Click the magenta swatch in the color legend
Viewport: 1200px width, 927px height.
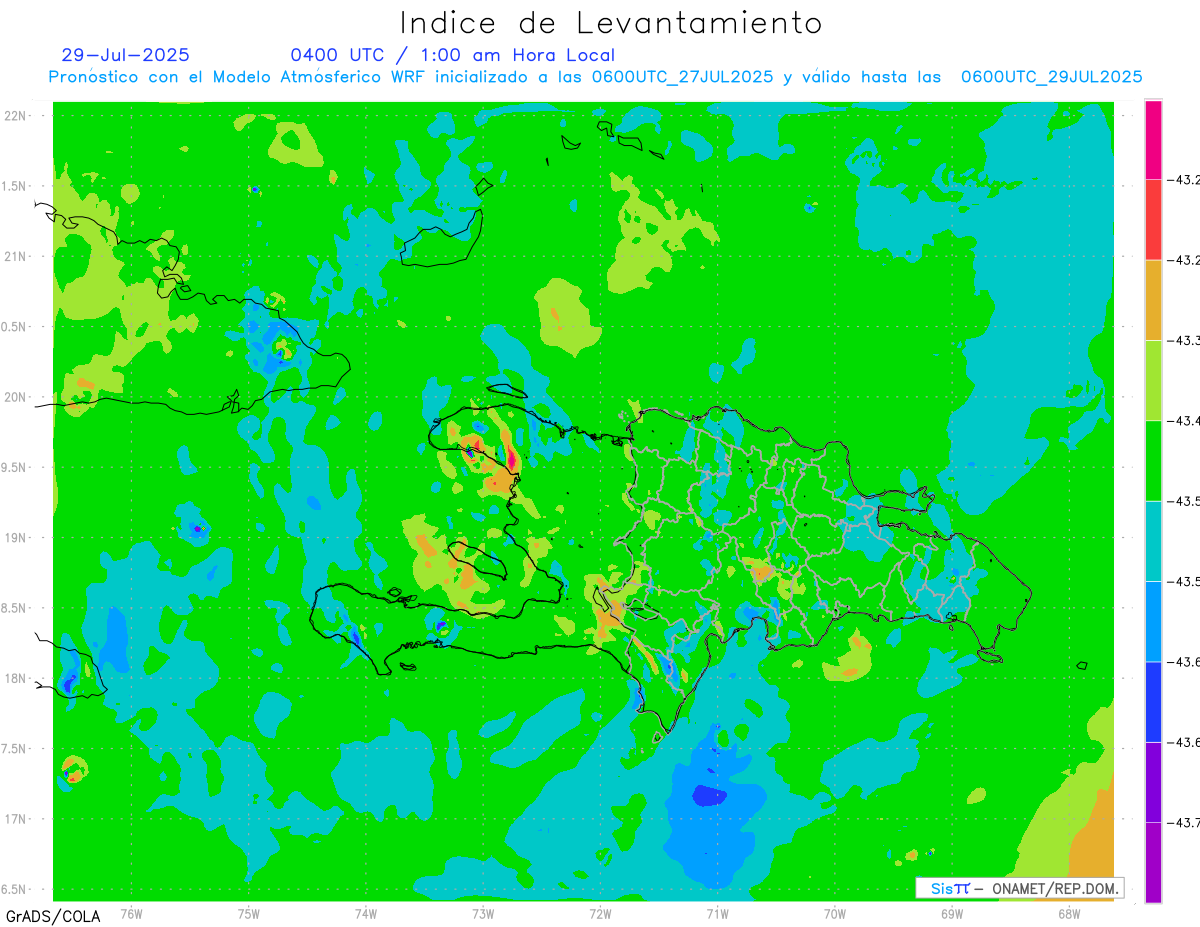tap(1153, 140)
